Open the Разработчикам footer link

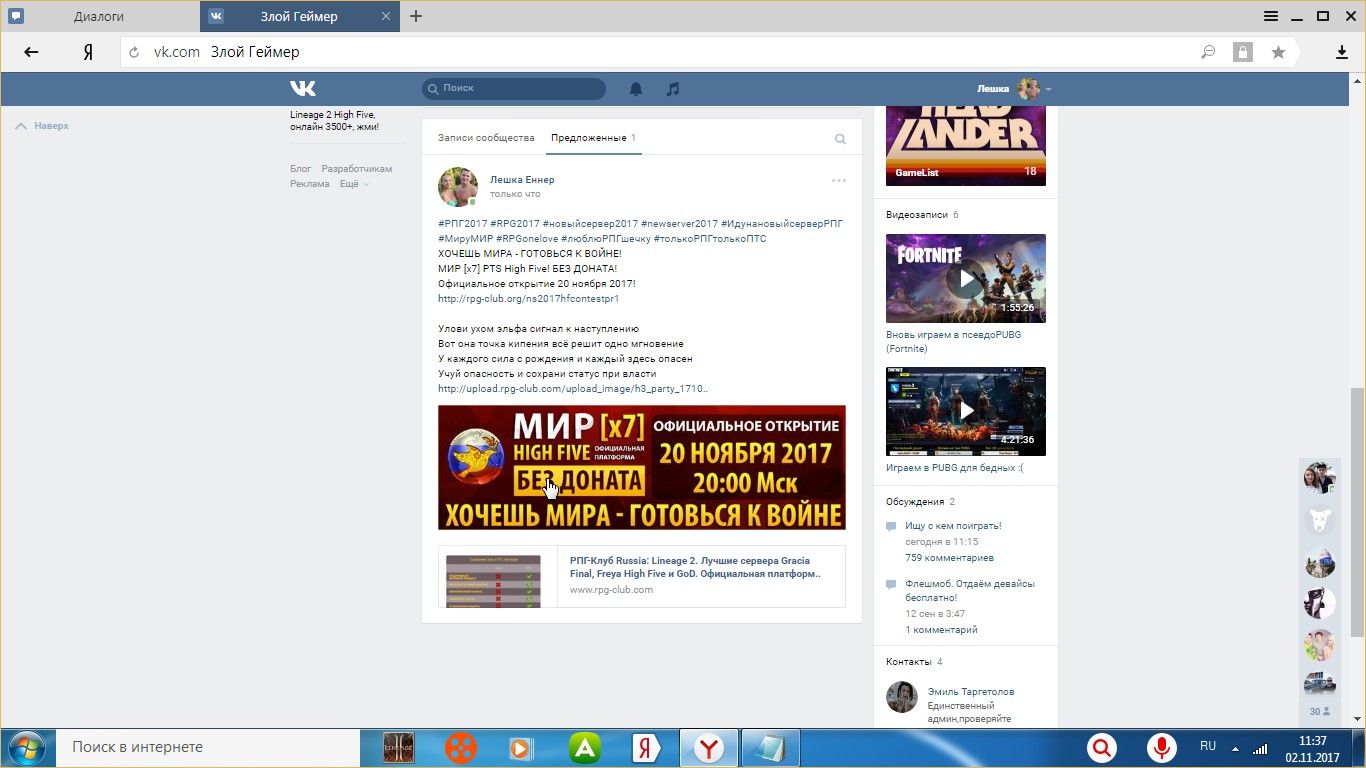tap(357, 169)
